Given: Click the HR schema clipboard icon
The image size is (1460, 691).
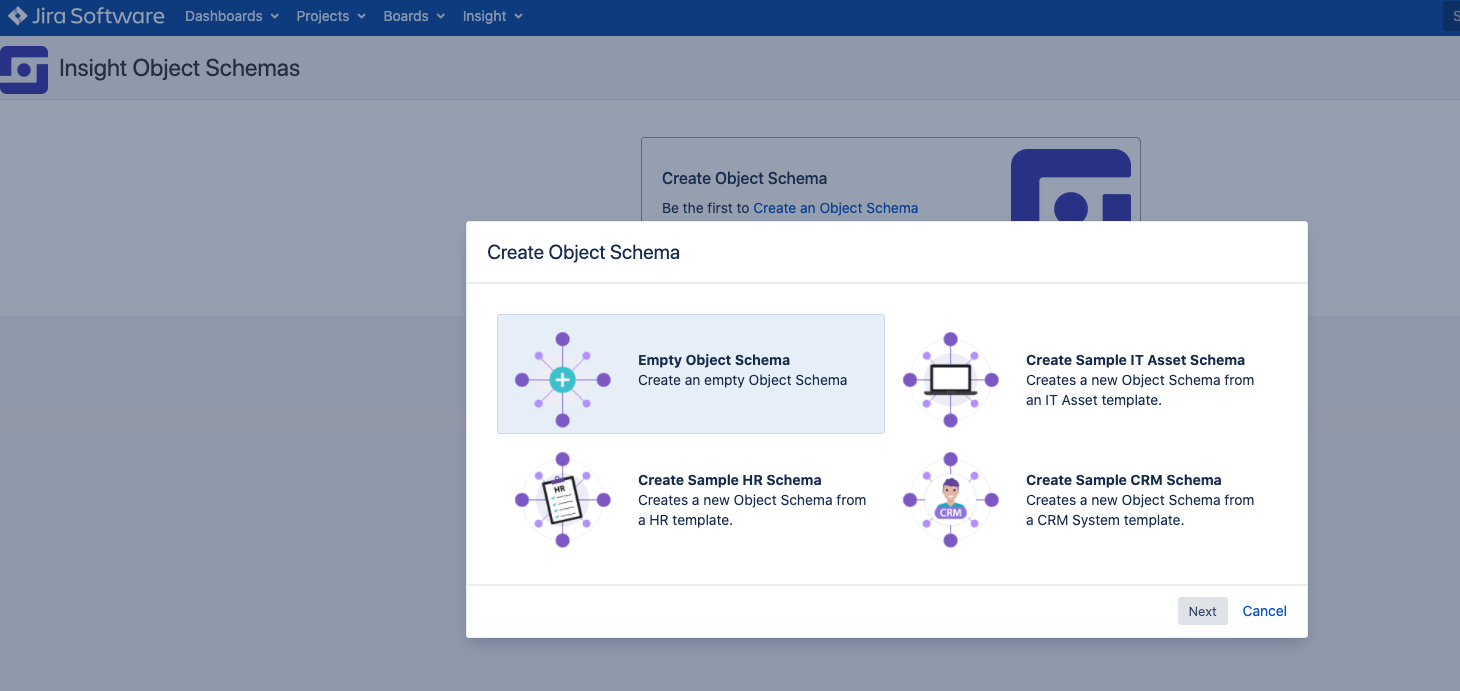Looking at the screenshot, I should tap(562, 499).
